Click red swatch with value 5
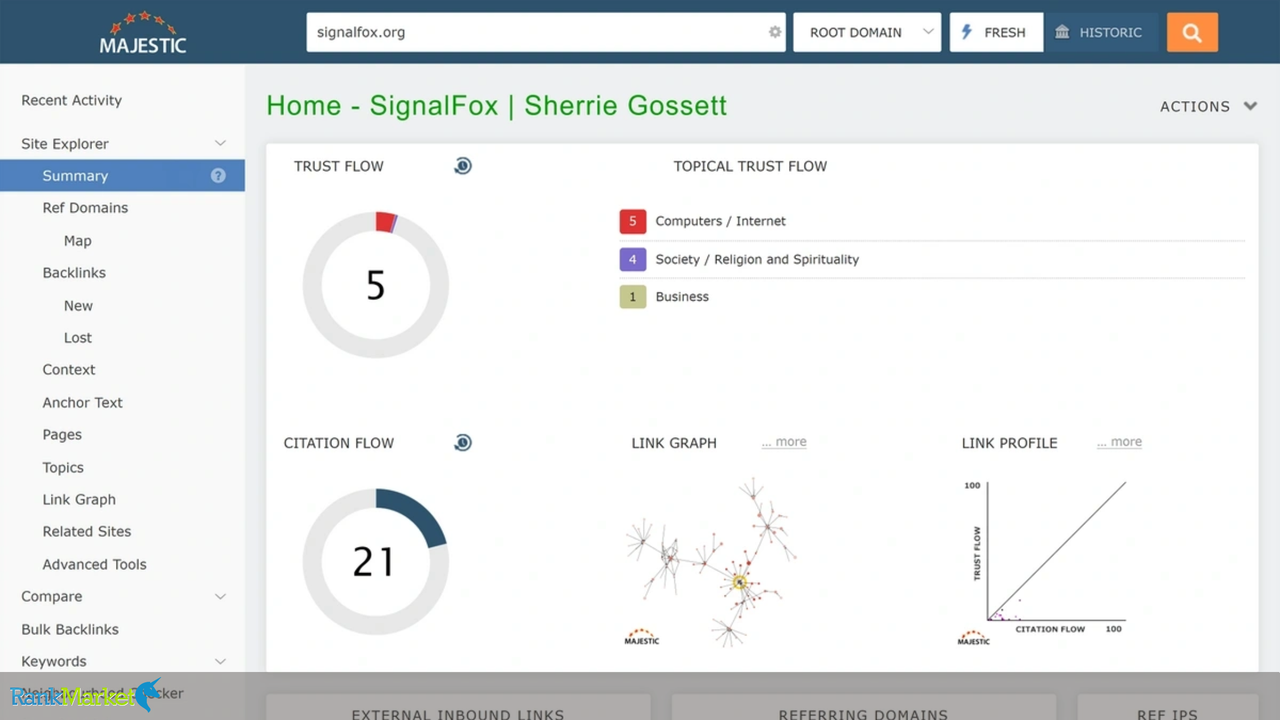Screen dimensions: 1280x720 (x=632, y=221)
